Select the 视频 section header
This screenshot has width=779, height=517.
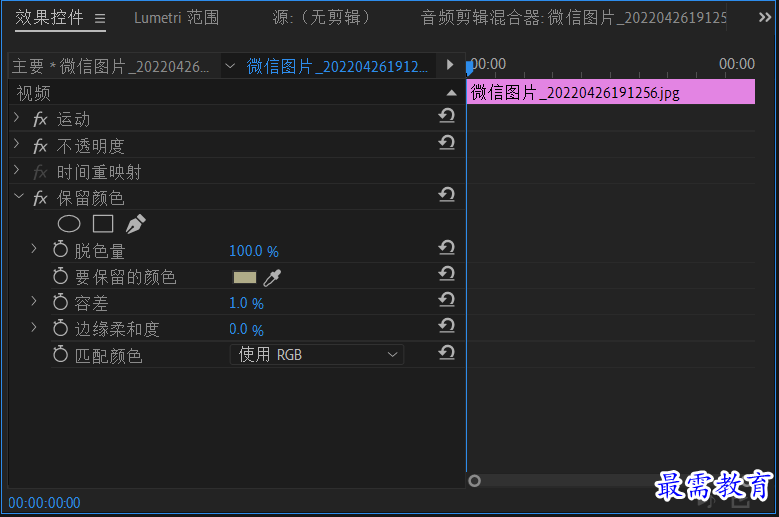pos(34,93)
